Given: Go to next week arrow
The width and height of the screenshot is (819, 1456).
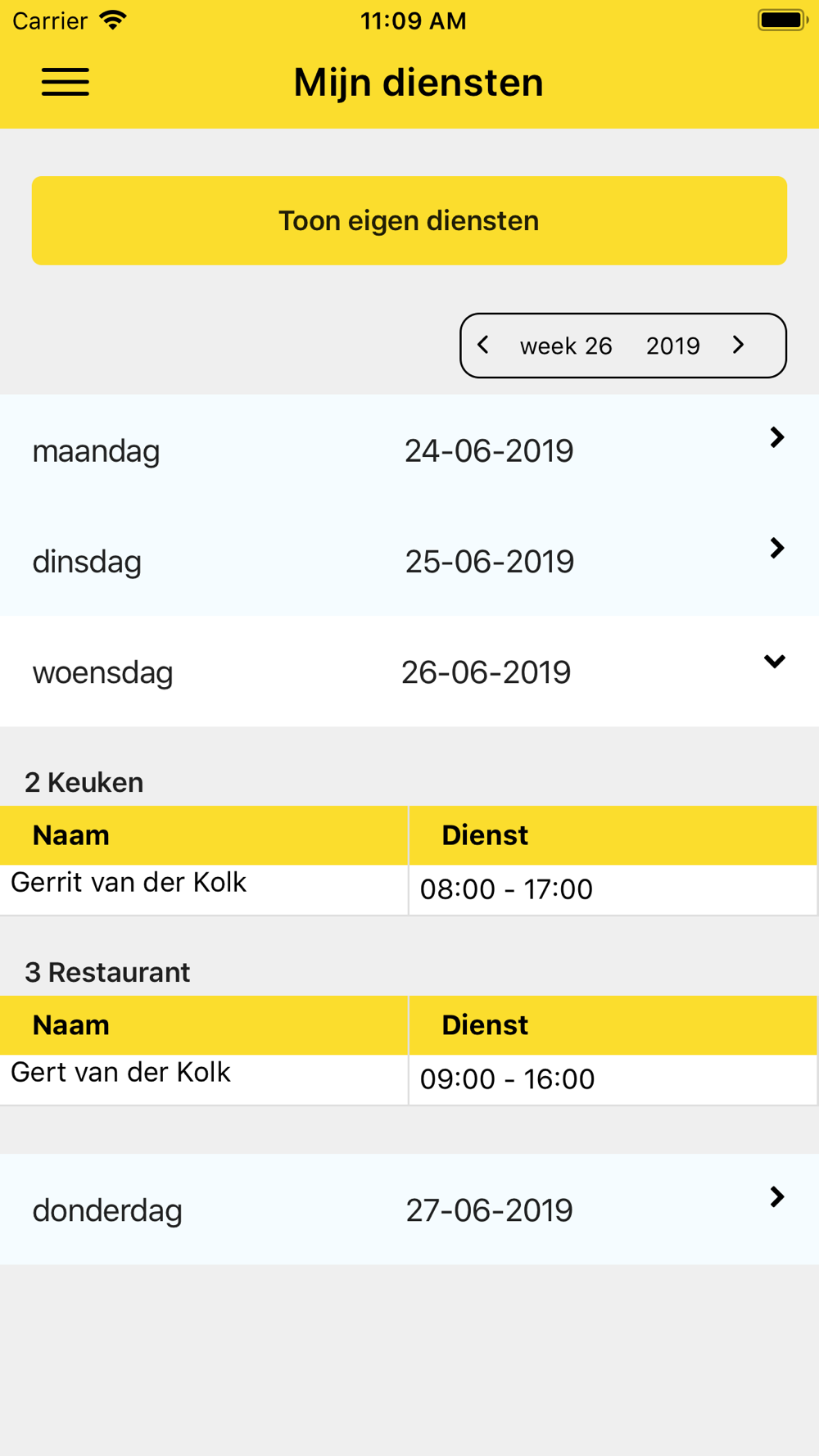Looking at the screenshot, I should [739, 345].
